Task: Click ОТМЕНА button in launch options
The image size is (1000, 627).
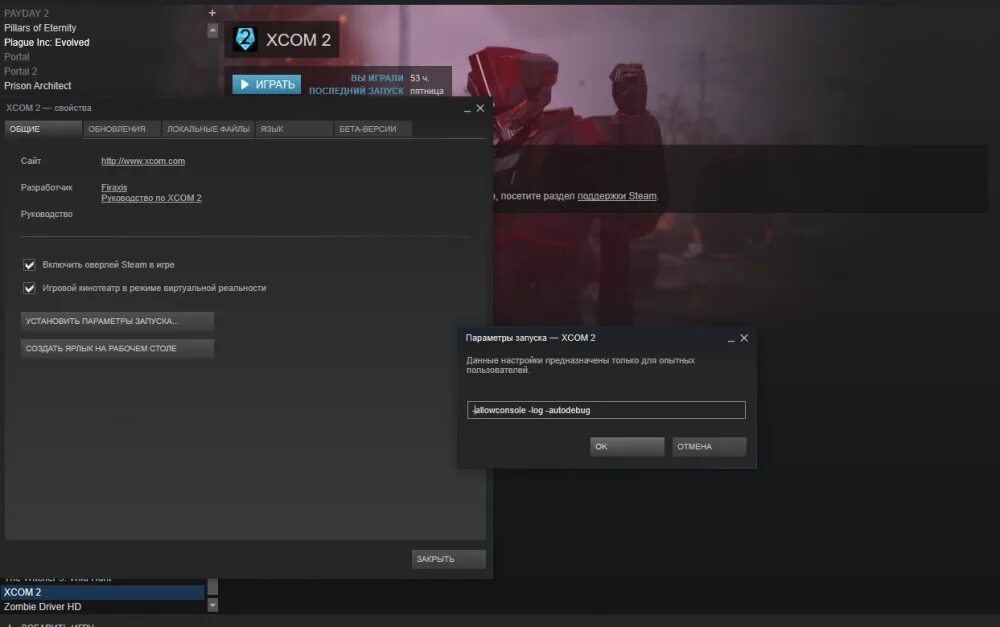Action: pos(709,446)
